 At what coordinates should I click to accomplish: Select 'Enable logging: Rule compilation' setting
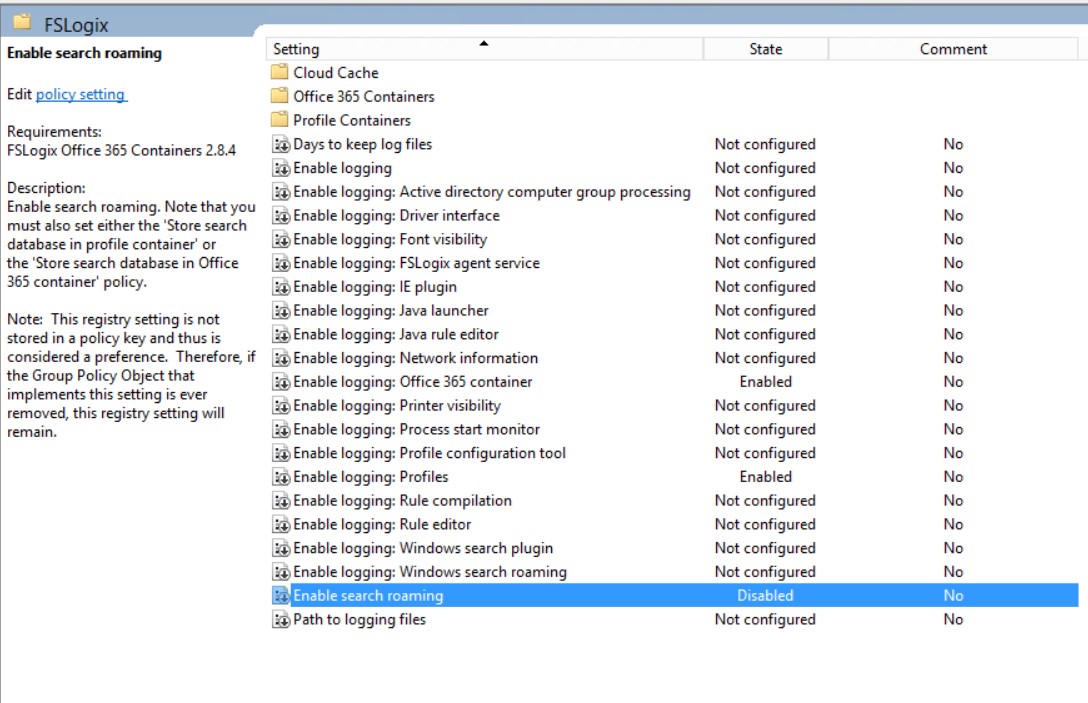click(x=402, y=500)
